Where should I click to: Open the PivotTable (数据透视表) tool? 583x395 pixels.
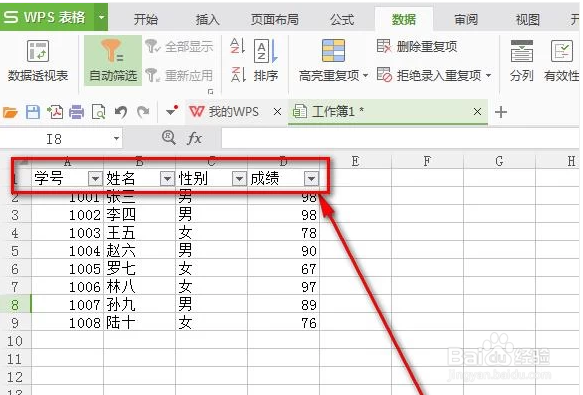(38, 62)
